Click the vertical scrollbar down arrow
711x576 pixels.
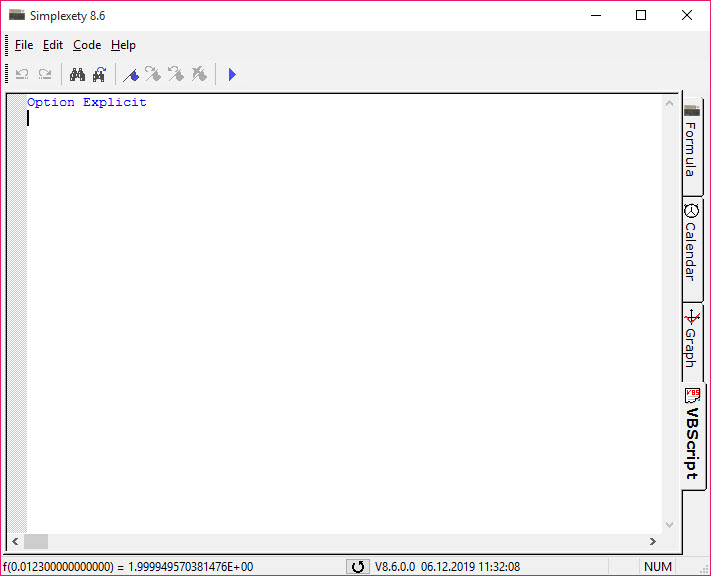(x=669, y=525)
